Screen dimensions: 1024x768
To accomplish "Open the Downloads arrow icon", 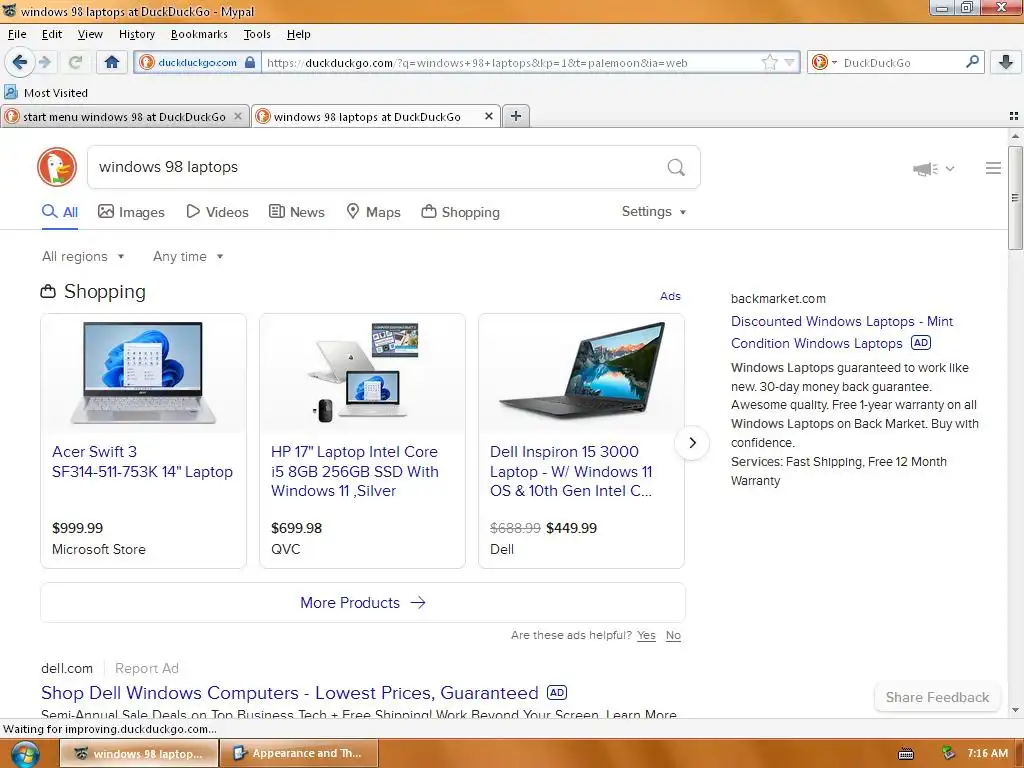I will [x=1006, y=62].
